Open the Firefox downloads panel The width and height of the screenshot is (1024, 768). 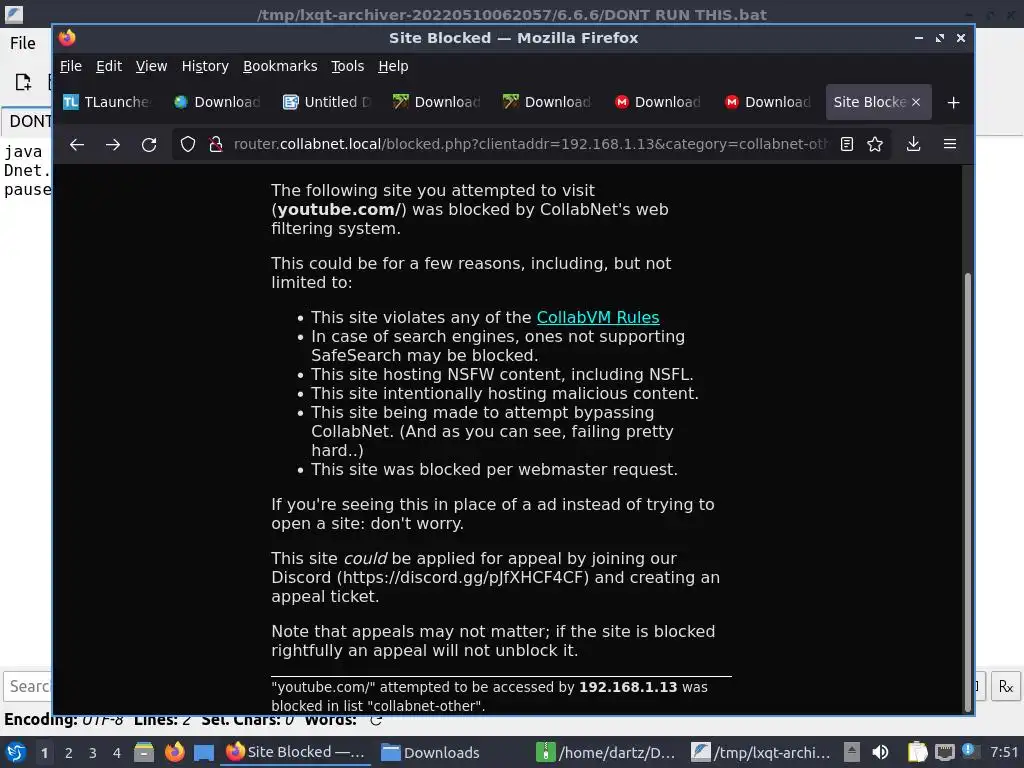point(914,144)
